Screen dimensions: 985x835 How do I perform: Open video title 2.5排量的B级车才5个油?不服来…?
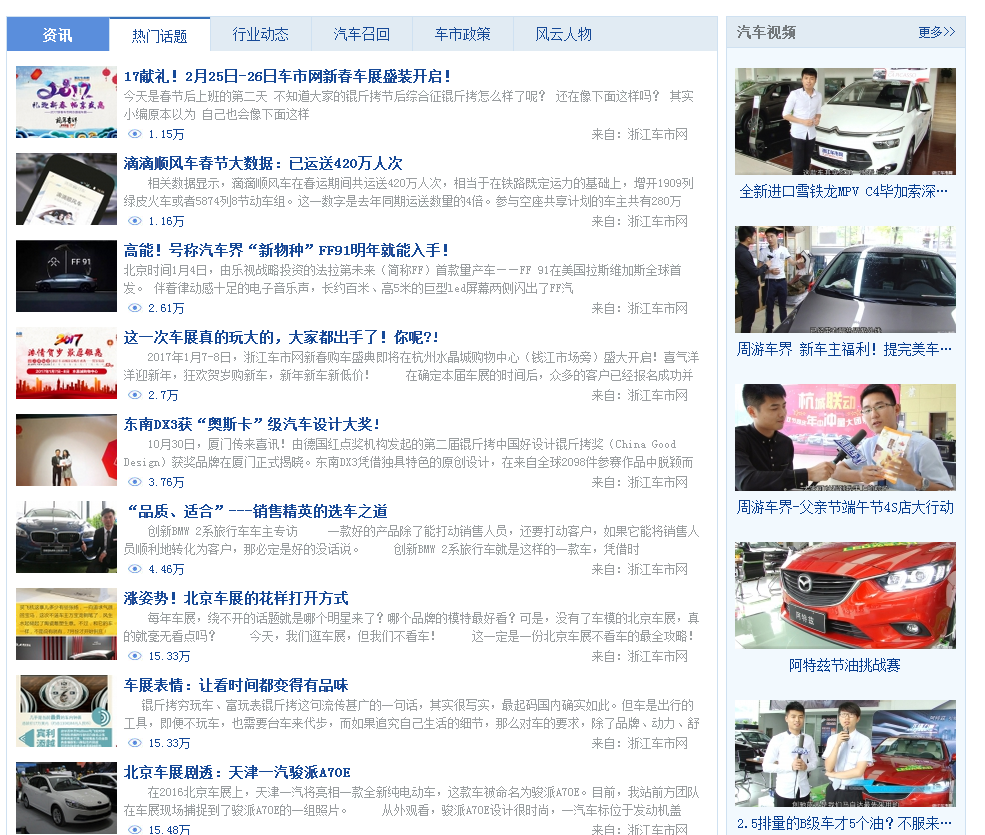(844, 823)
